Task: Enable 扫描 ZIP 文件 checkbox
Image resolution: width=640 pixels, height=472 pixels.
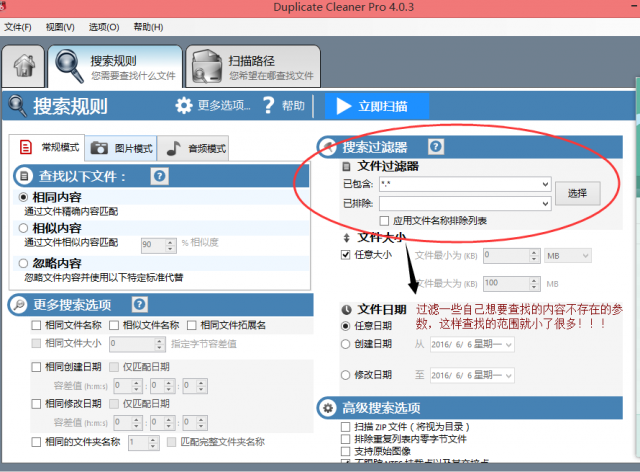Action: (x=345, y=427)
